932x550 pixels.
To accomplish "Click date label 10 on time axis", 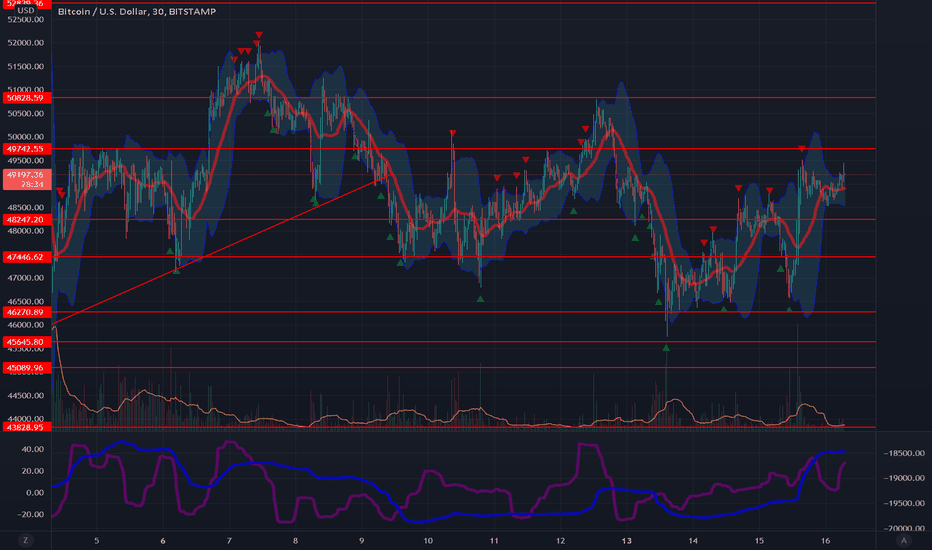I will click(x=428, y=540).
